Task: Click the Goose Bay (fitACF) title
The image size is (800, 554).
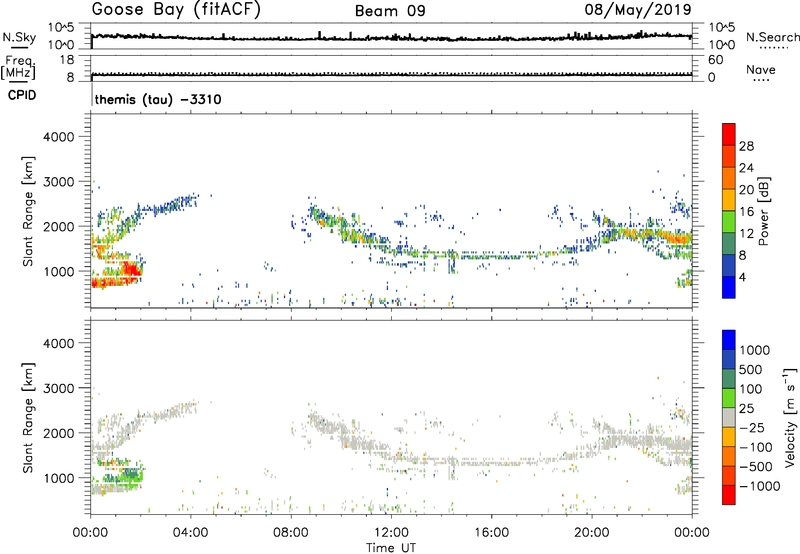Action: click(x=176, y=10)
